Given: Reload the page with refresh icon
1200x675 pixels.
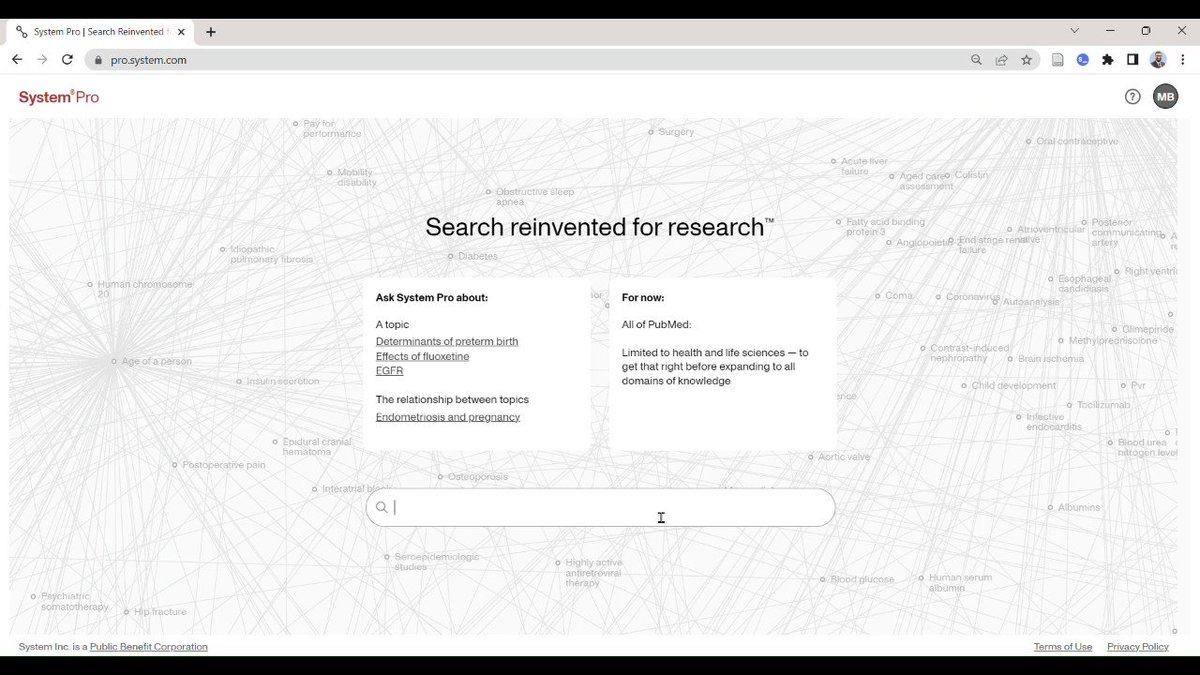Looking at the screenshot, I should [x=67, y=60].
